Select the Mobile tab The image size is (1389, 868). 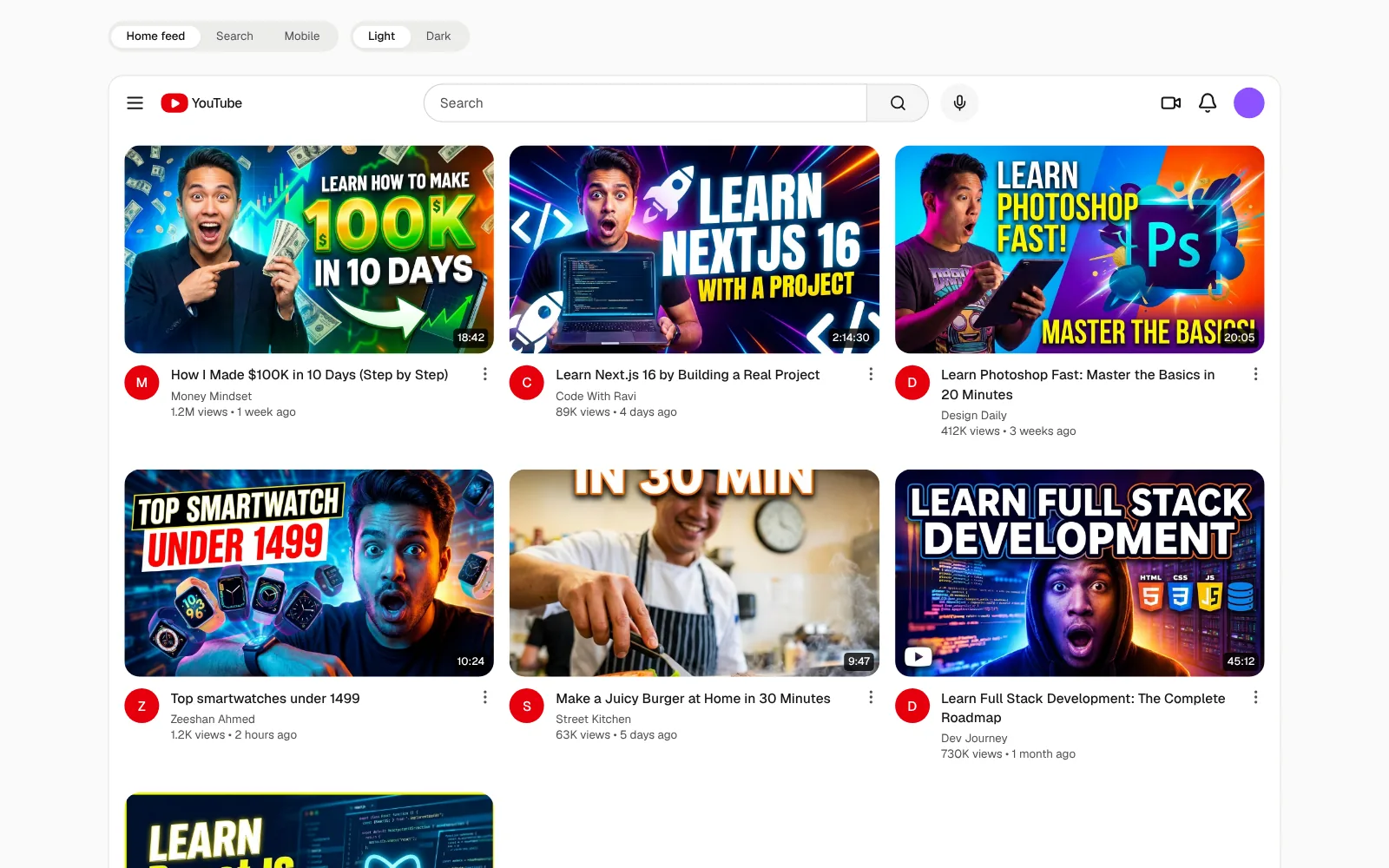pyautogui.click(x=302, y=36)
